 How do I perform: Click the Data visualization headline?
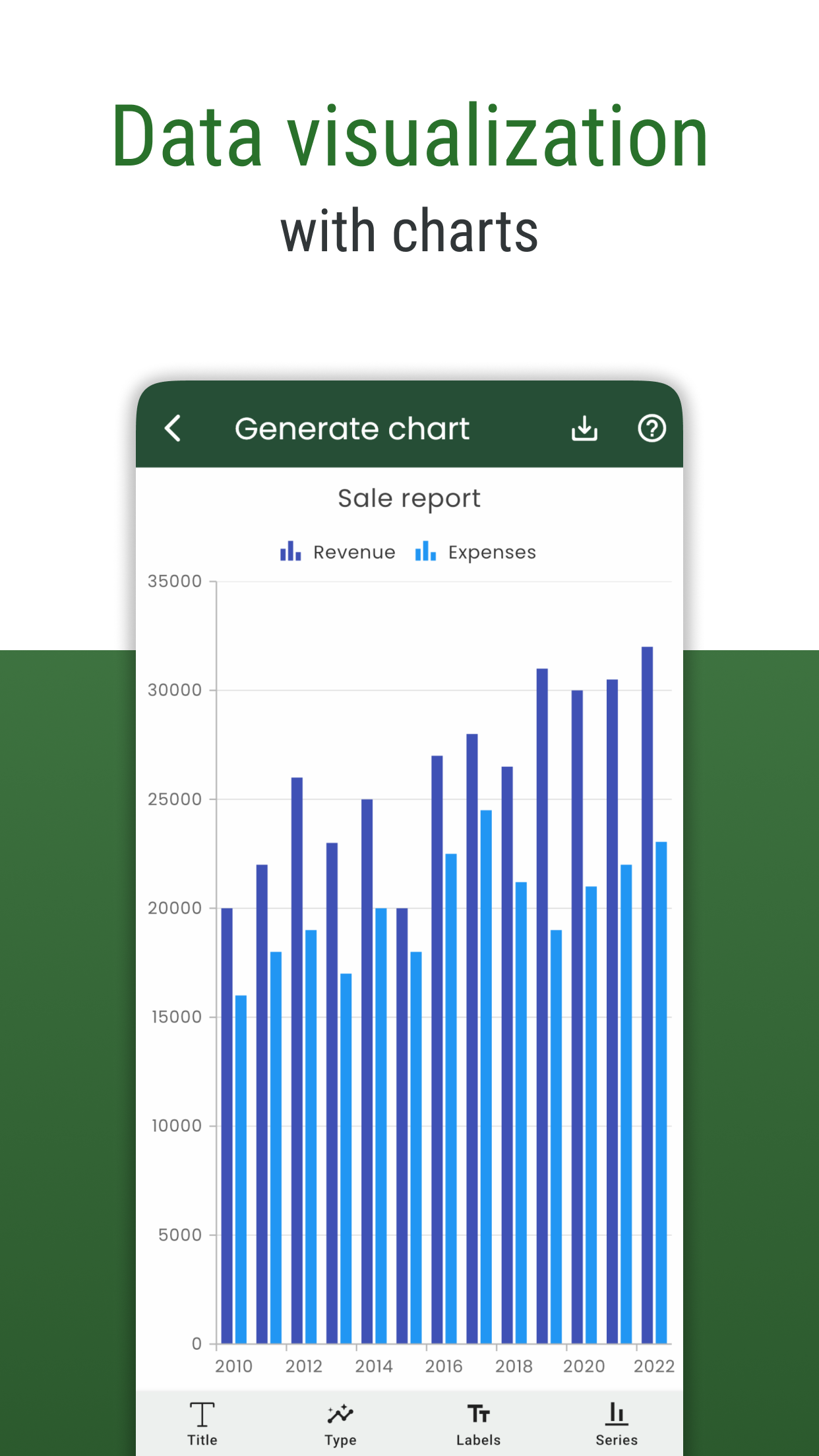409,135
